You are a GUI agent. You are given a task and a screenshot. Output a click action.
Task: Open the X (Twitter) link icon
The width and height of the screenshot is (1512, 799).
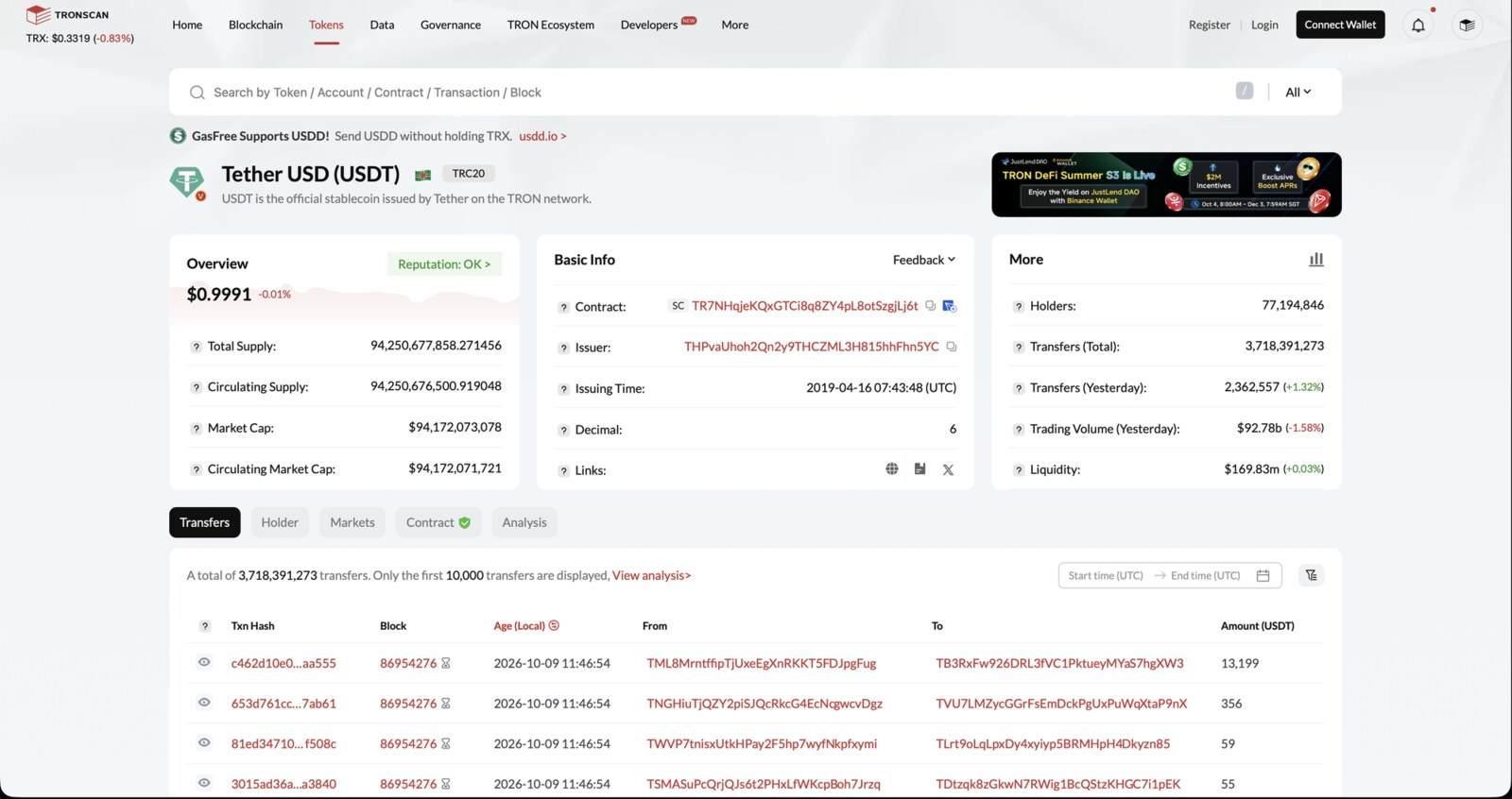click(948, 469)
